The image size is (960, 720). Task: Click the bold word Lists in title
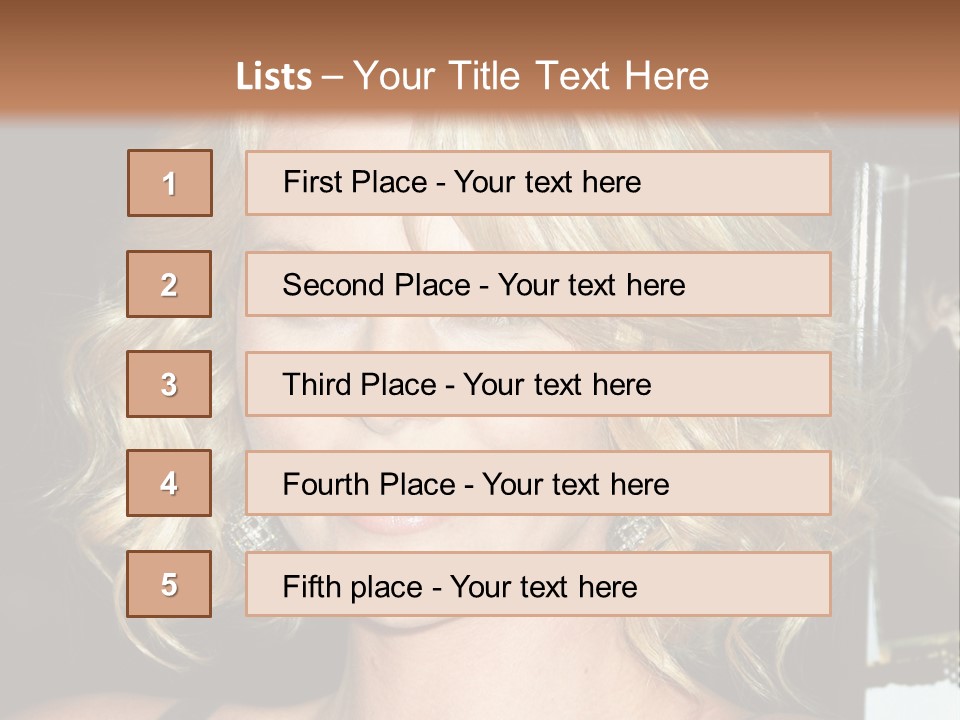(x=274, y=77)
